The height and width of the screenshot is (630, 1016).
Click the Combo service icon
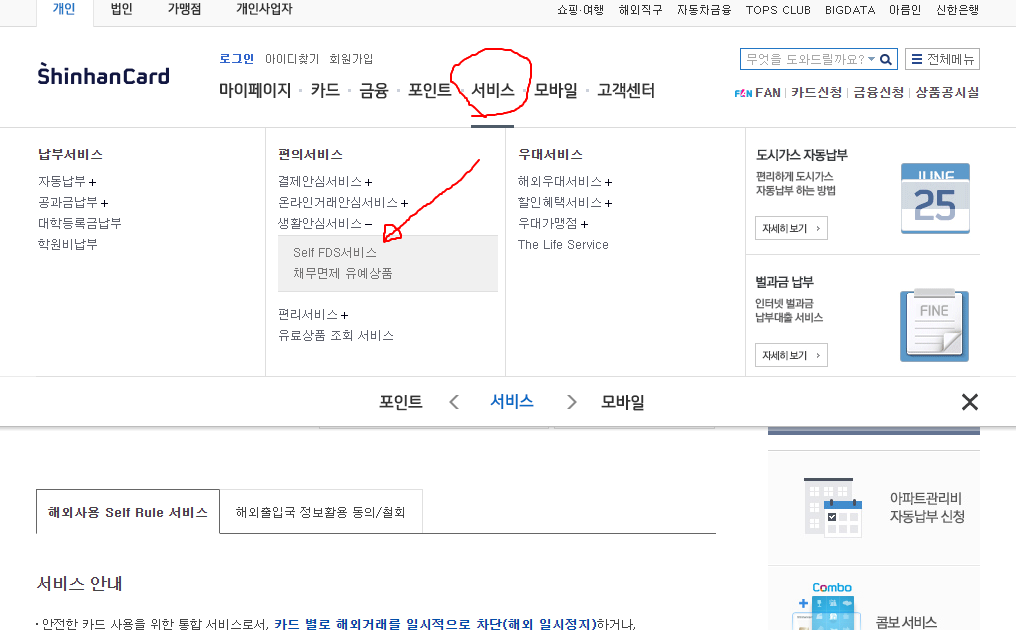click(x=829, y=605)
